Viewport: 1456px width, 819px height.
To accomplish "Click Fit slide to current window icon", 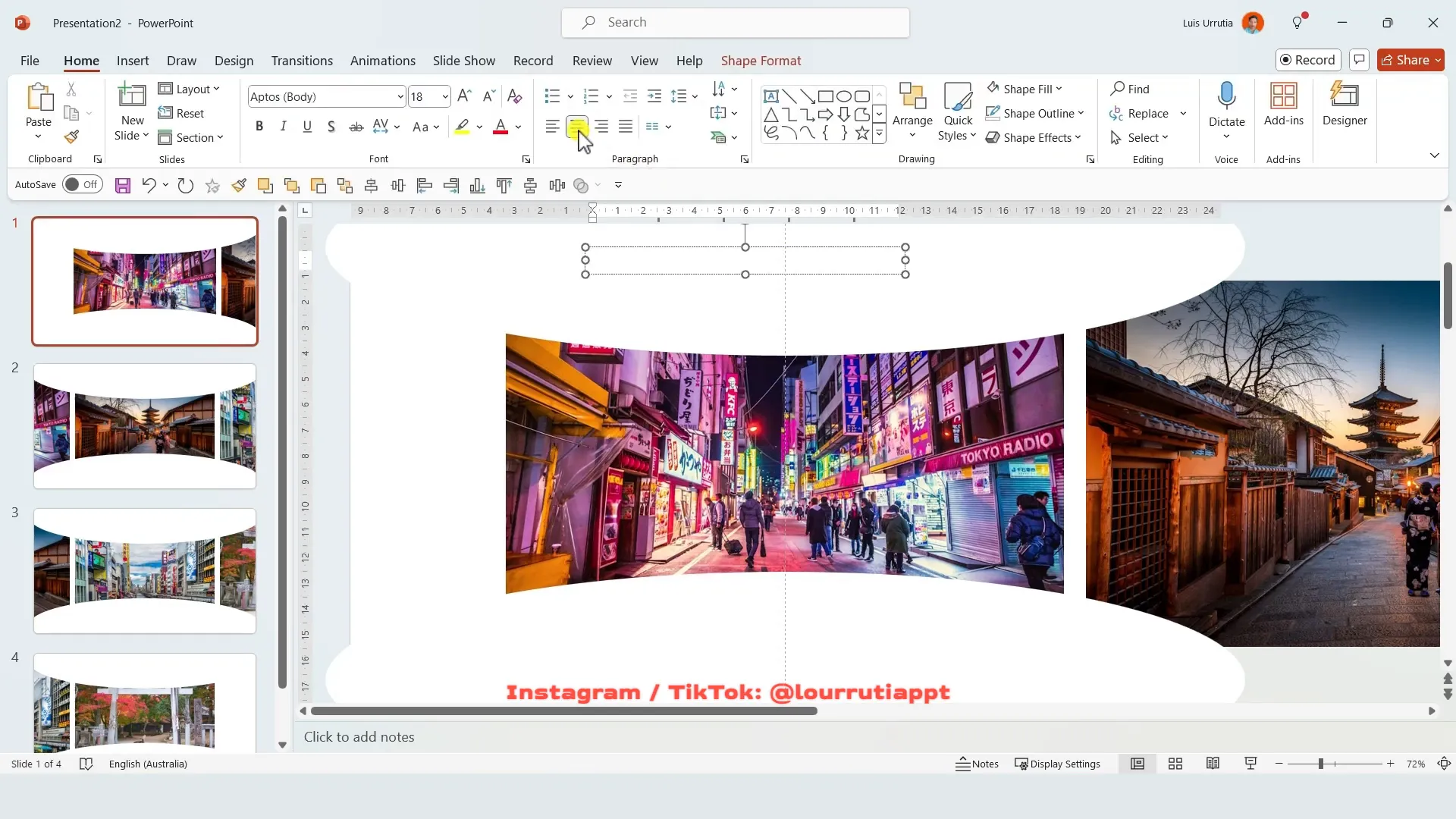I will (1444, 764).
